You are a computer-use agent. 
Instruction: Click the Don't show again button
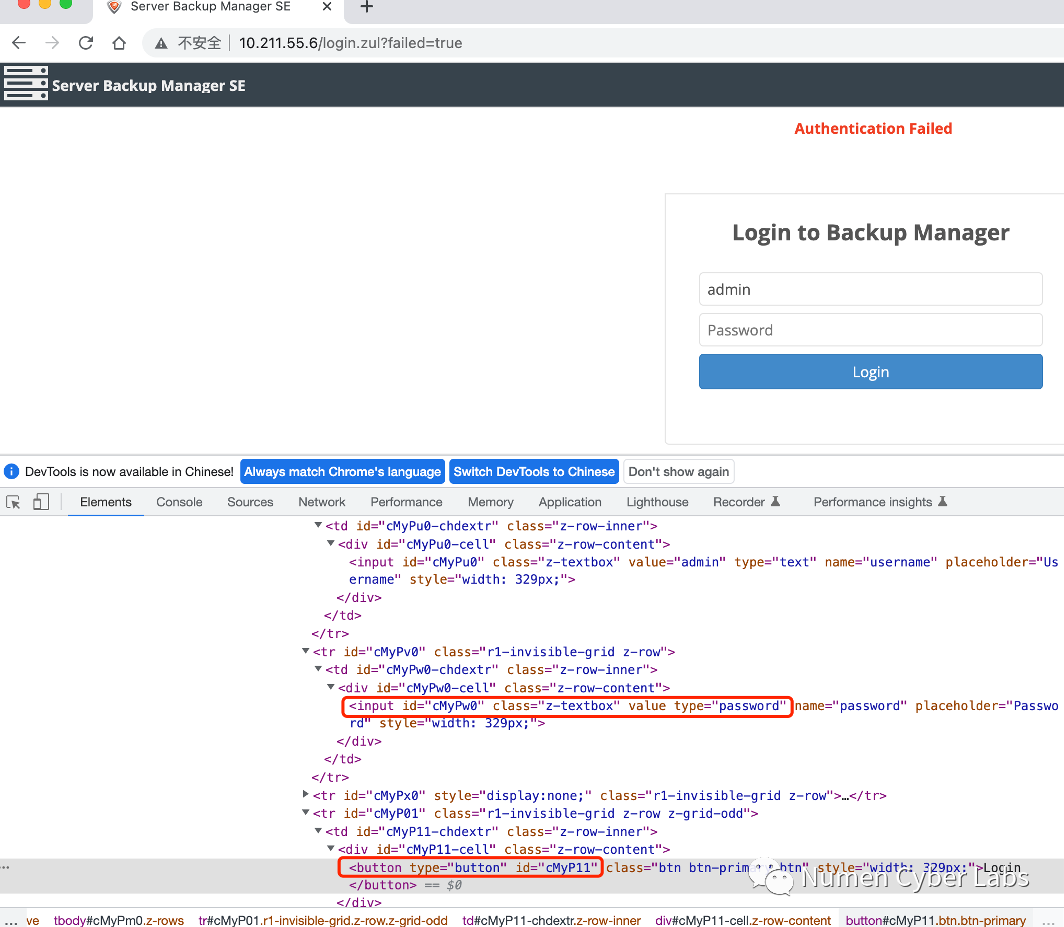click(679, 471)
